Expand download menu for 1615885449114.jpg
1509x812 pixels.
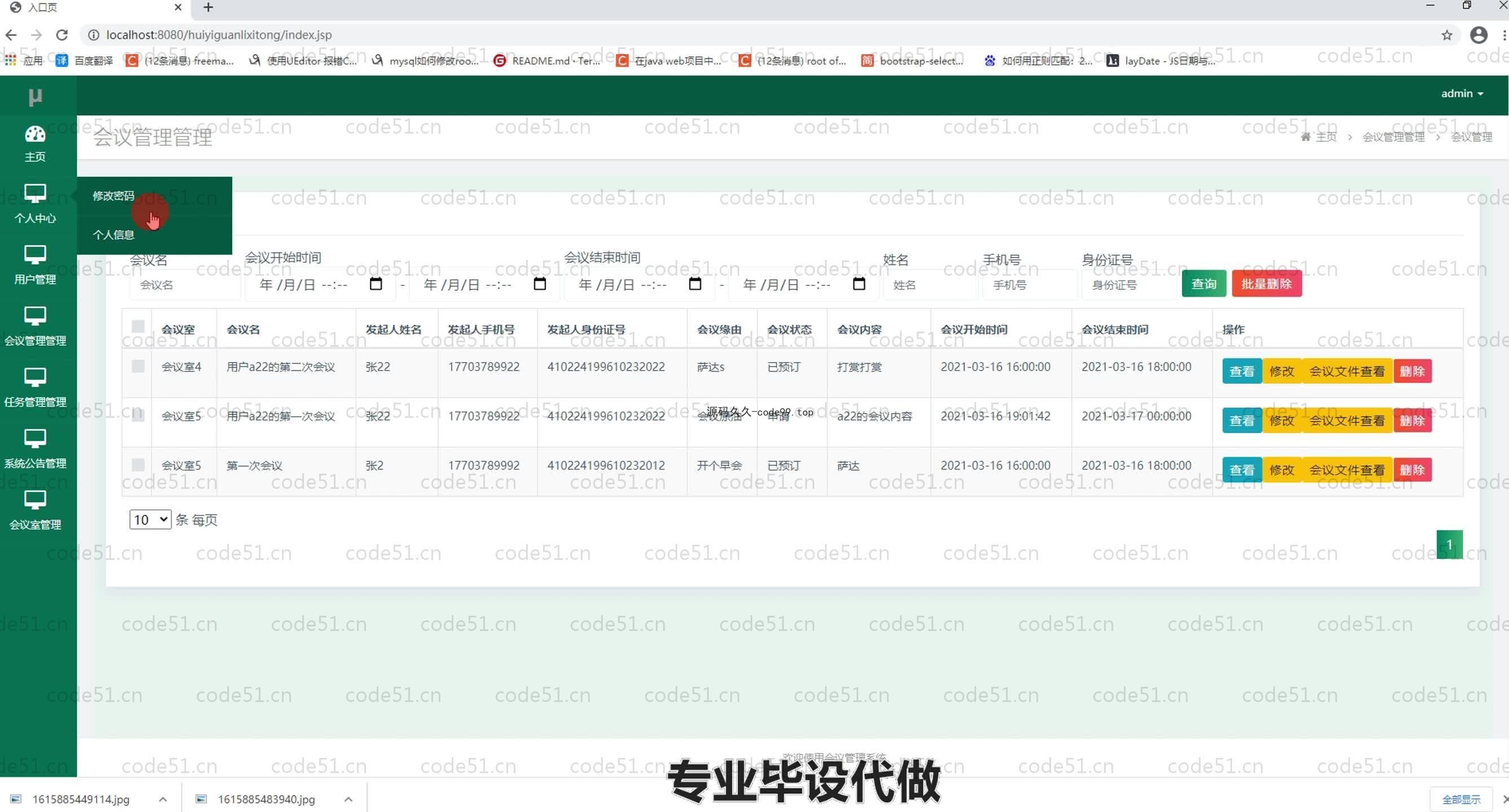click(x=163, y=799)
